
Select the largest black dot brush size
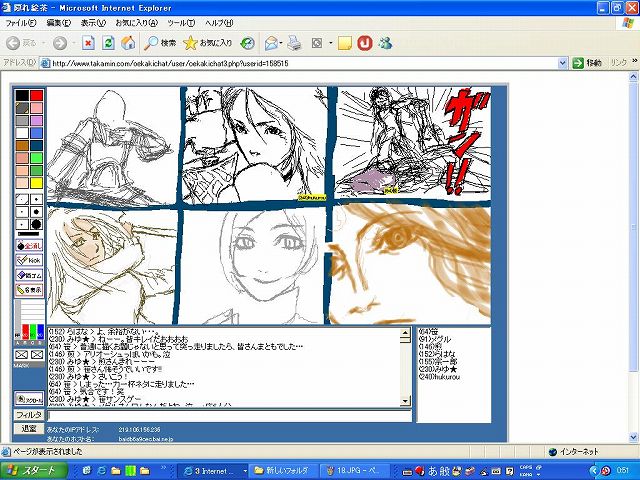[x=36, y=224]
